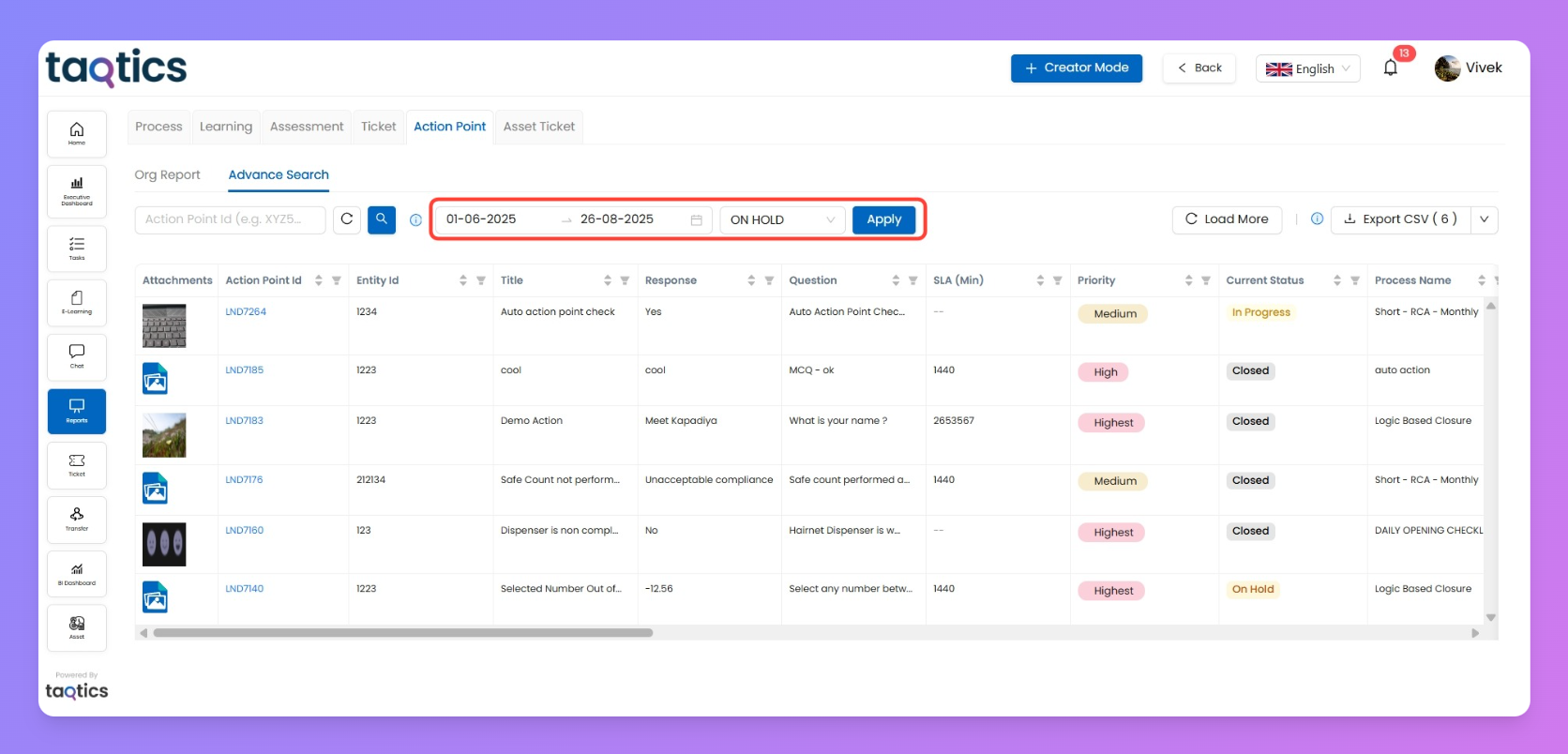This screenshot has height=754, width=1568.
Task: Filter the Title column
Action: point(625,280)
